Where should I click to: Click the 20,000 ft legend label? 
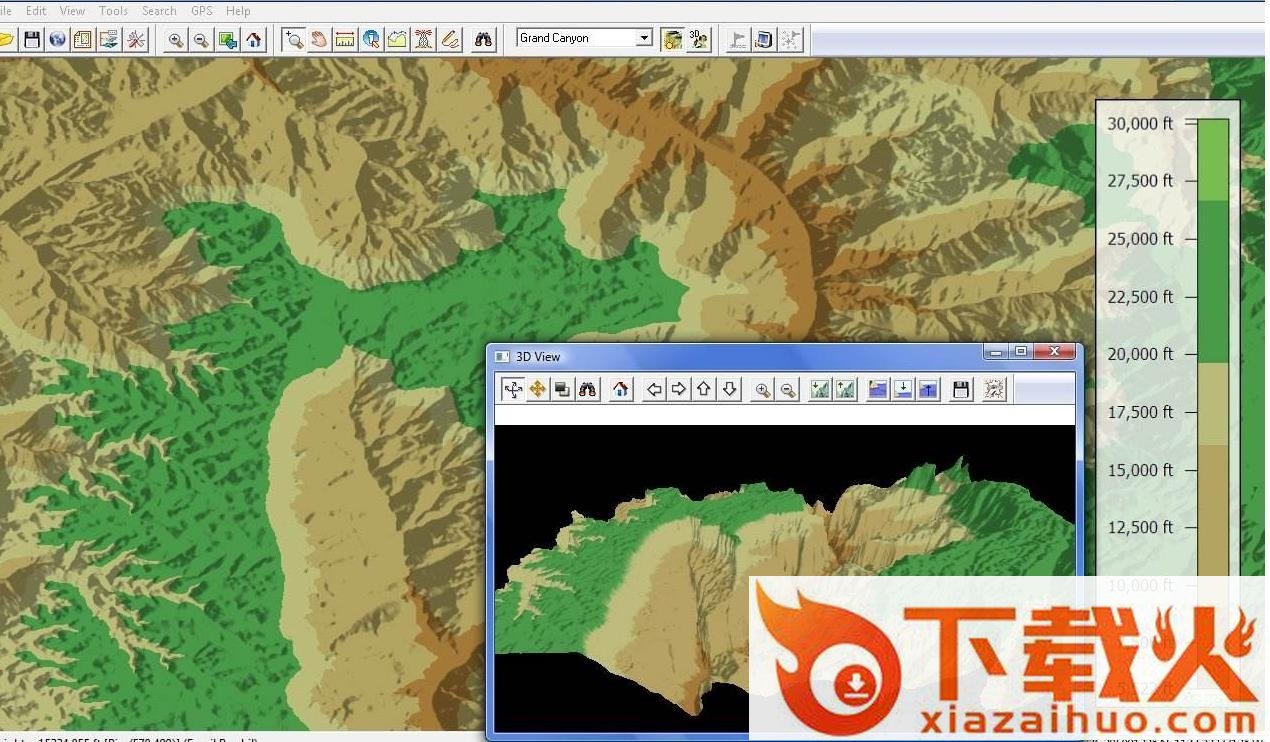[1140, 354]
